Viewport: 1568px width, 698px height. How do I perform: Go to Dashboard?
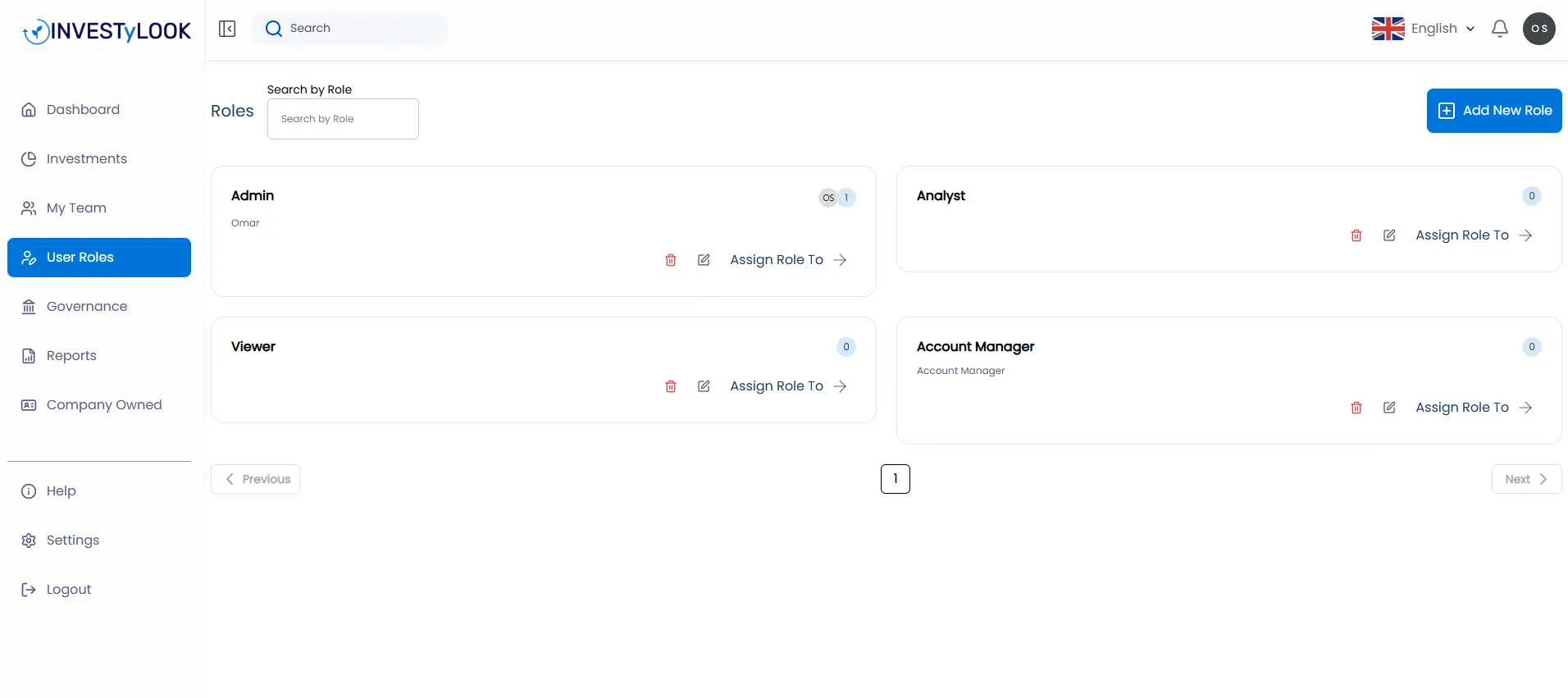[x=99, y=110]
